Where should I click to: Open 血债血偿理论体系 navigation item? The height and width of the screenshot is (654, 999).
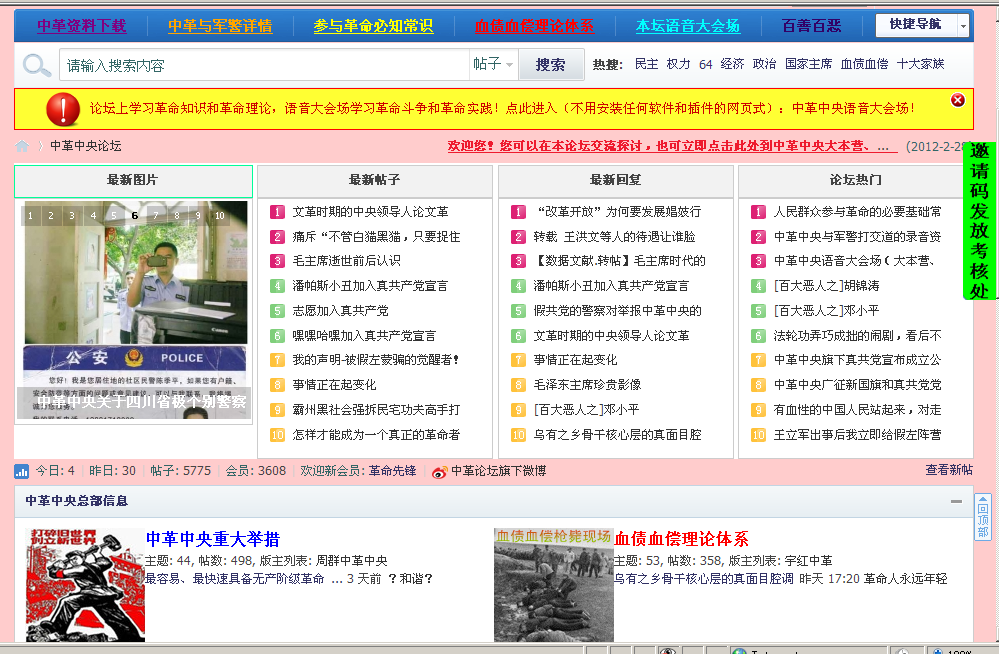pyautogui.click(x=535, y=26)
